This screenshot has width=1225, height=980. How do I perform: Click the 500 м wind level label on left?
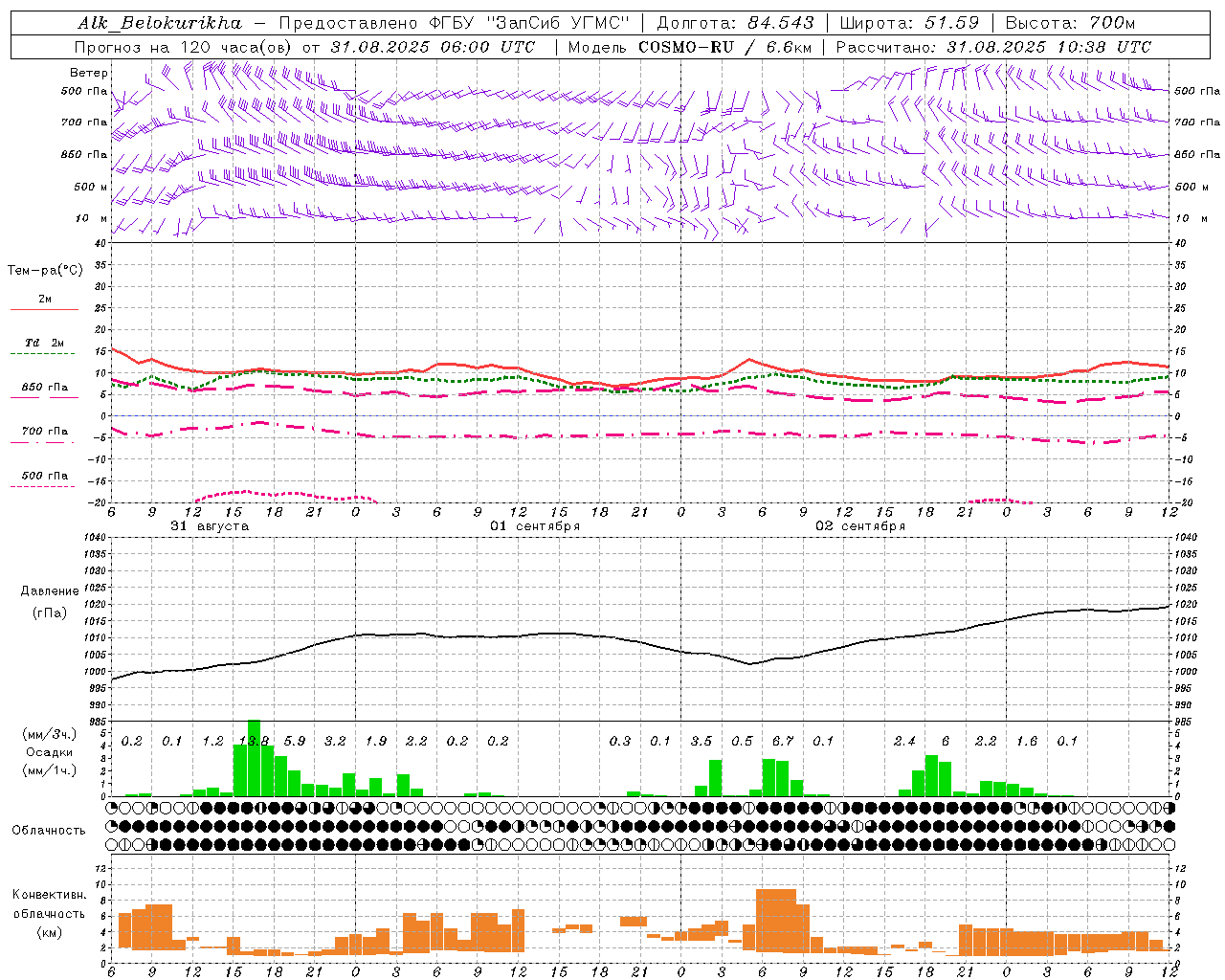91,187
